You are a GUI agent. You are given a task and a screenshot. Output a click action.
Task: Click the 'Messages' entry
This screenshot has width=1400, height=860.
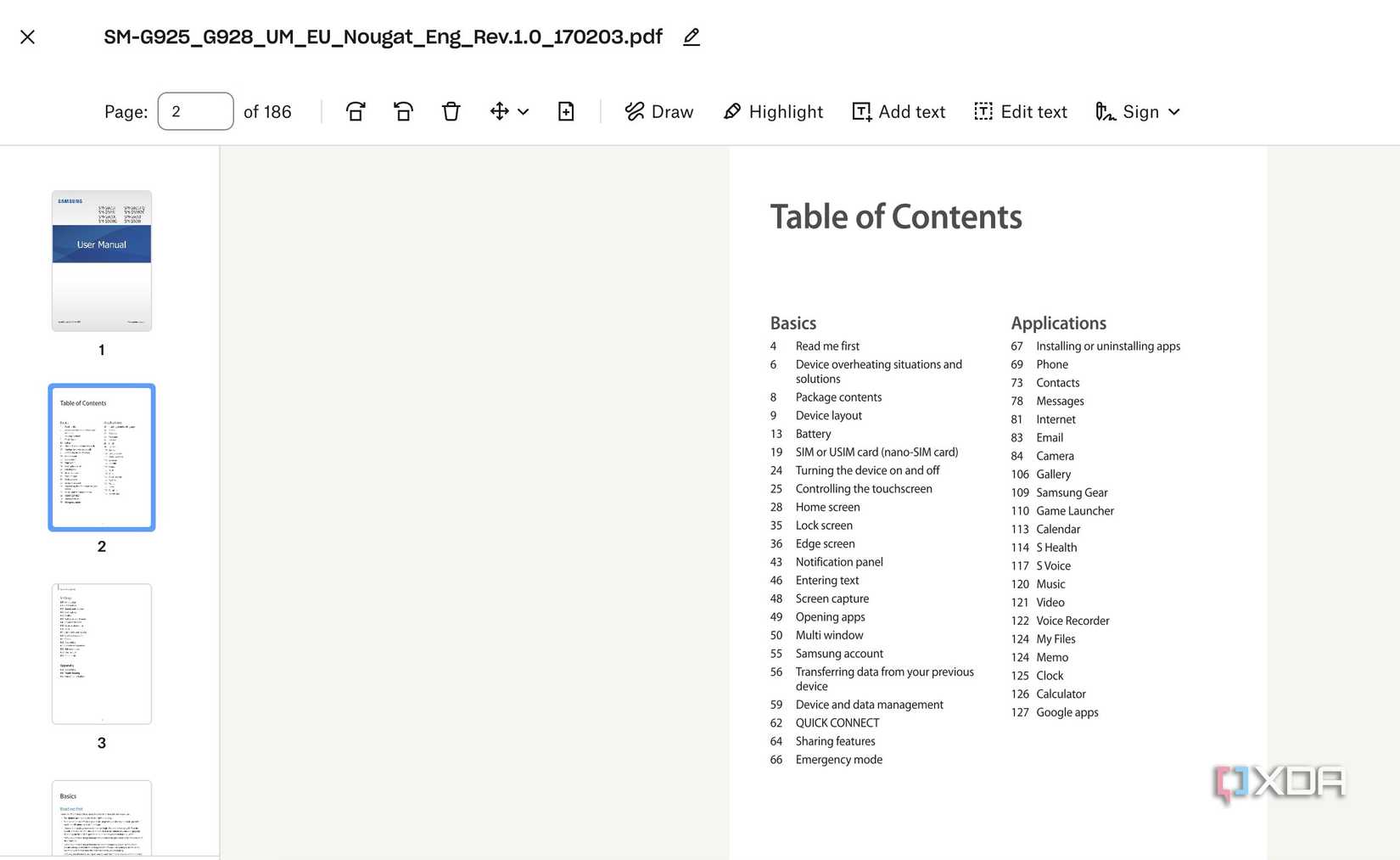point(1060,402)
